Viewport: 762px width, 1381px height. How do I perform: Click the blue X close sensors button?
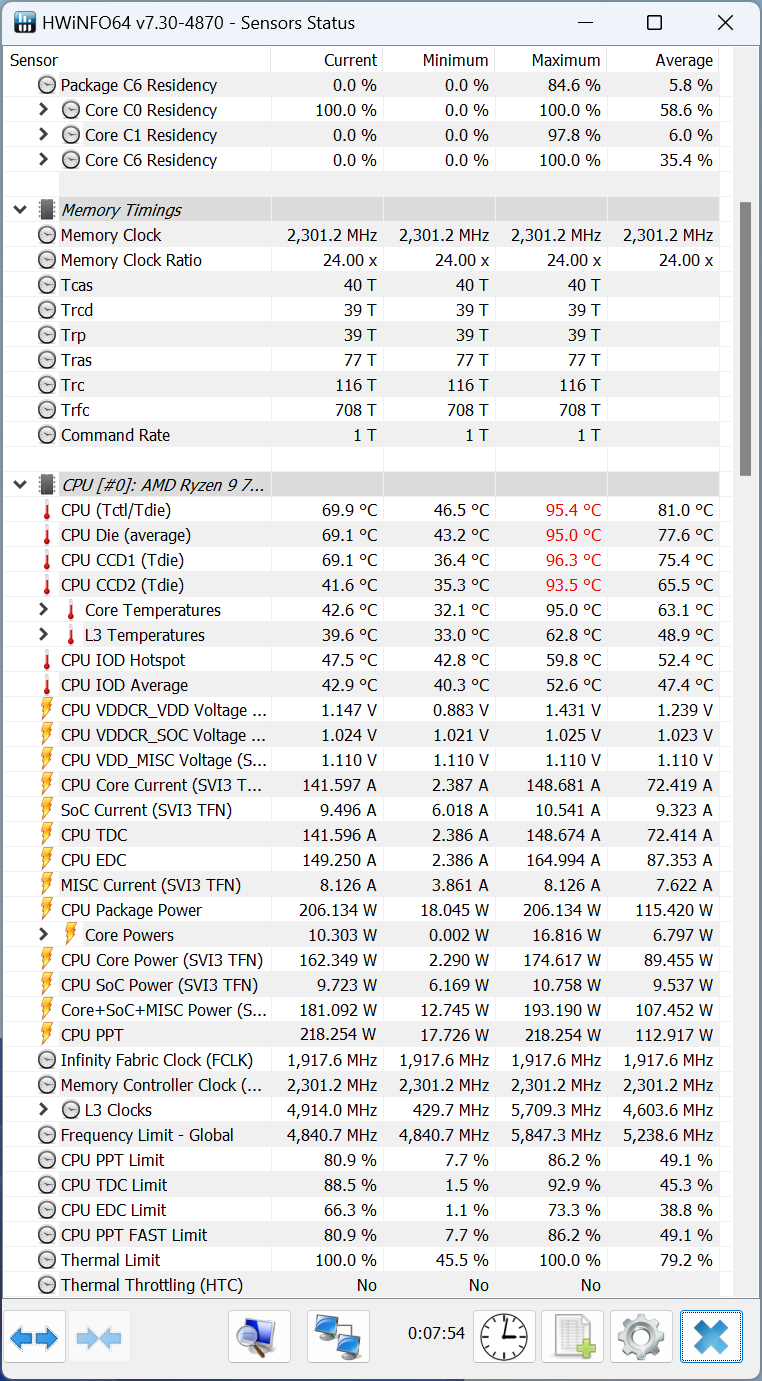tap(711, 1336)
